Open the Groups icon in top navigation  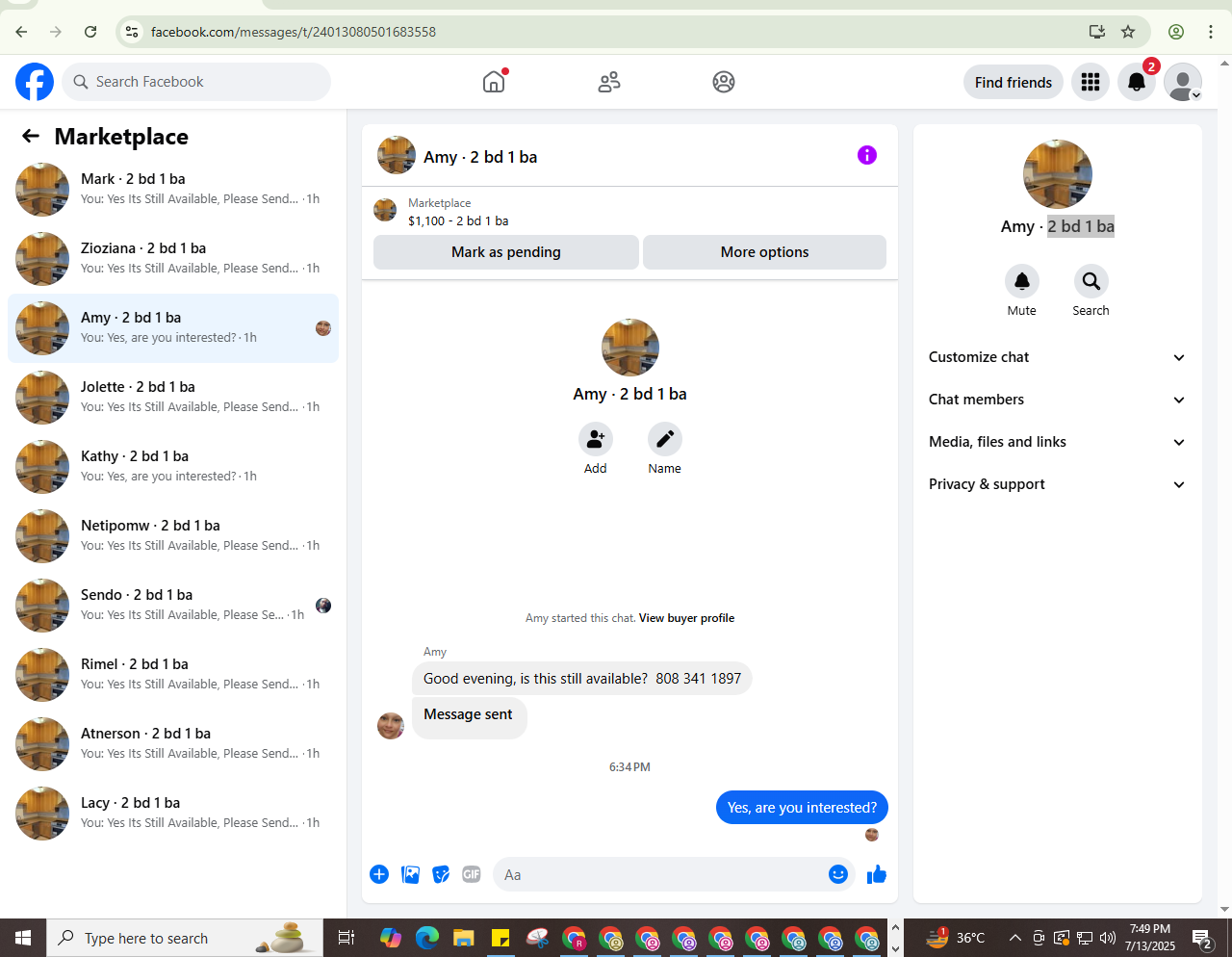pos(724,82)
